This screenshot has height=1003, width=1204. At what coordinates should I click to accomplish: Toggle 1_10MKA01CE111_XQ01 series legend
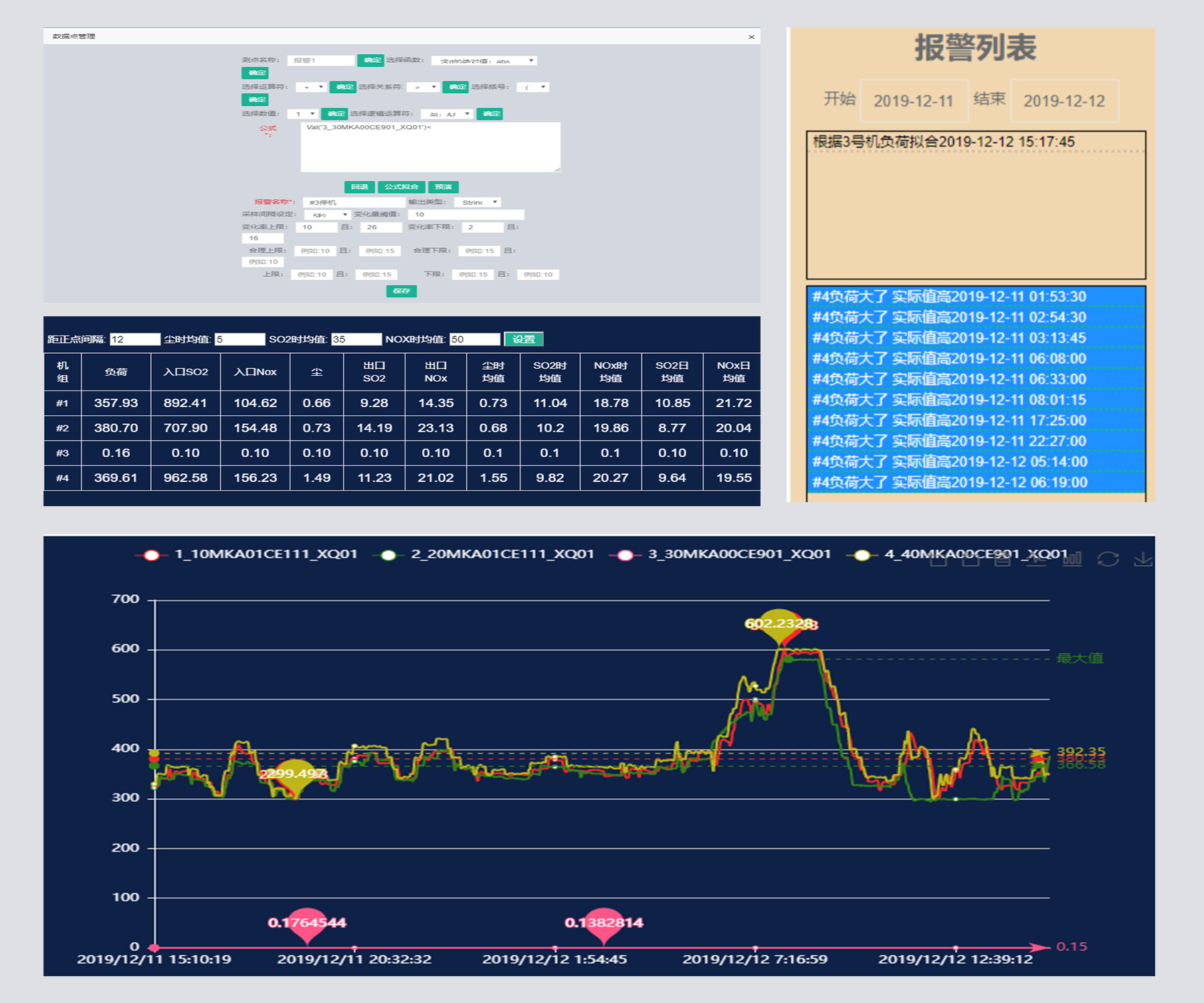[246, 554]
